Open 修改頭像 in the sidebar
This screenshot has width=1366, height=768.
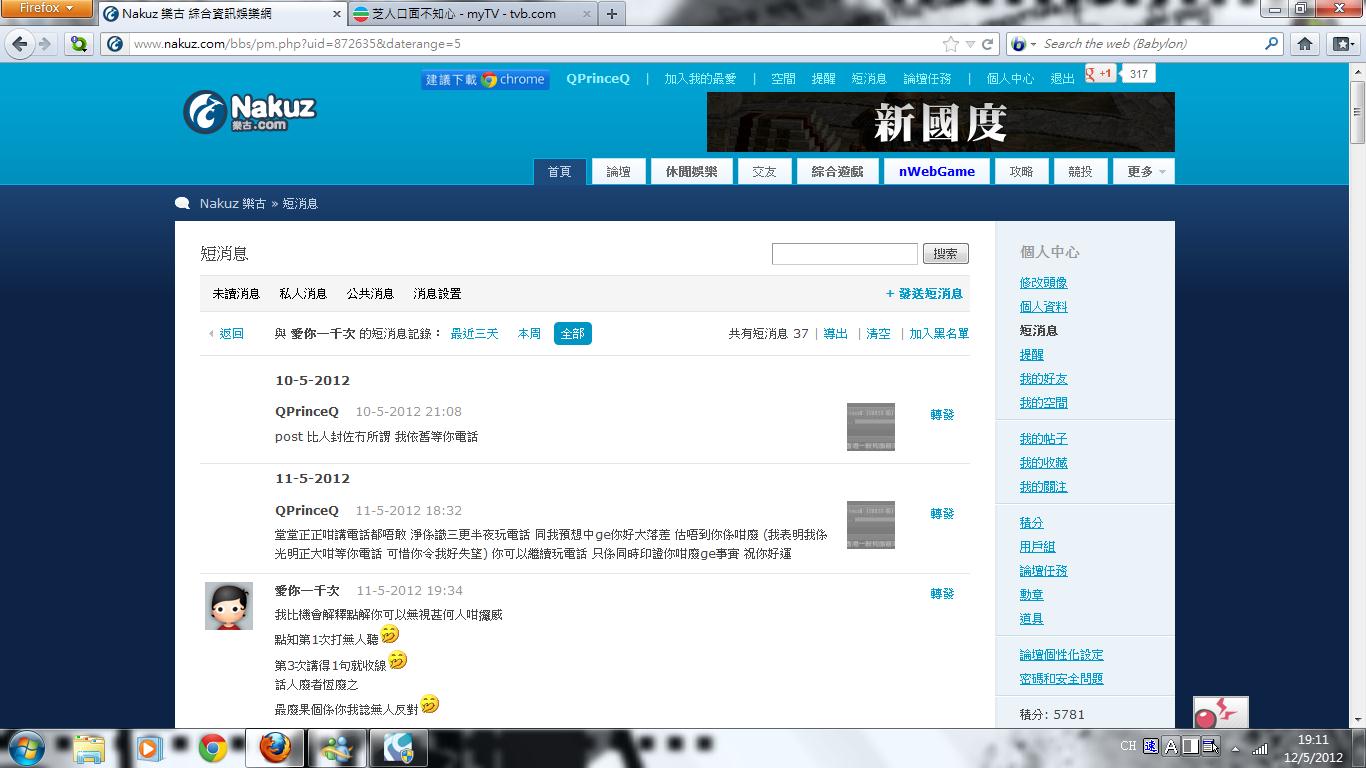click(x=1043, y=283)
